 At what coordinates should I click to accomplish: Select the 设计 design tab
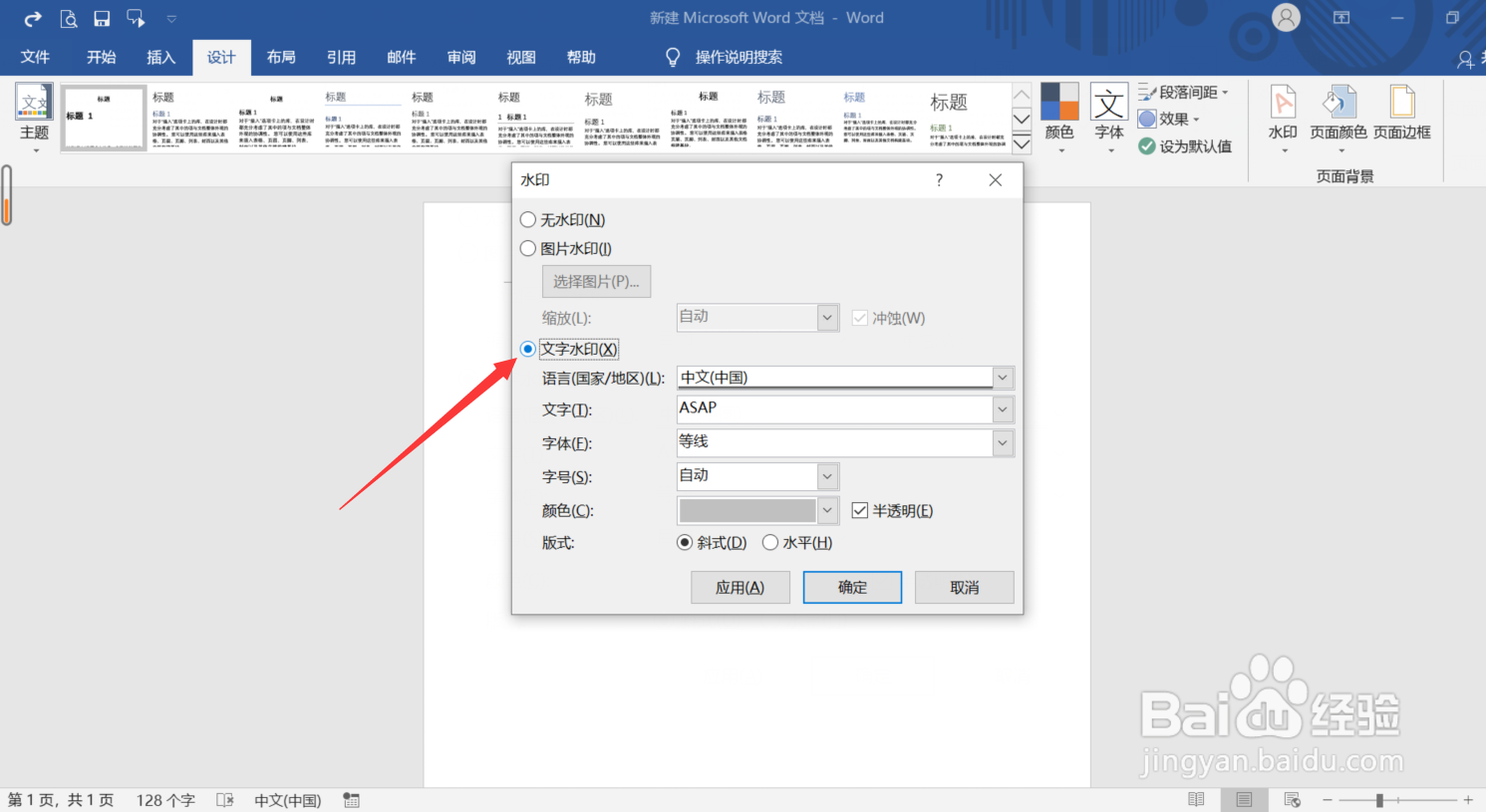pos(221,58)
